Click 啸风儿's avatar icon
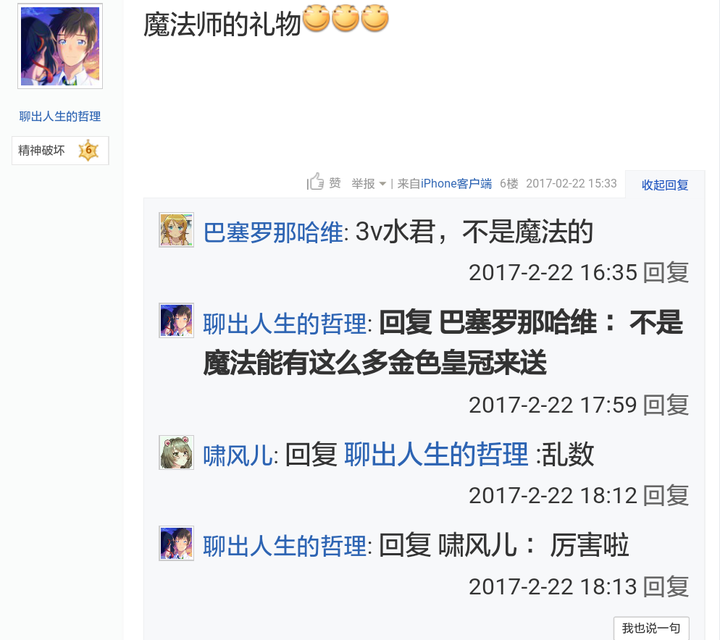 pyautogui.click(x=176, y=453)
